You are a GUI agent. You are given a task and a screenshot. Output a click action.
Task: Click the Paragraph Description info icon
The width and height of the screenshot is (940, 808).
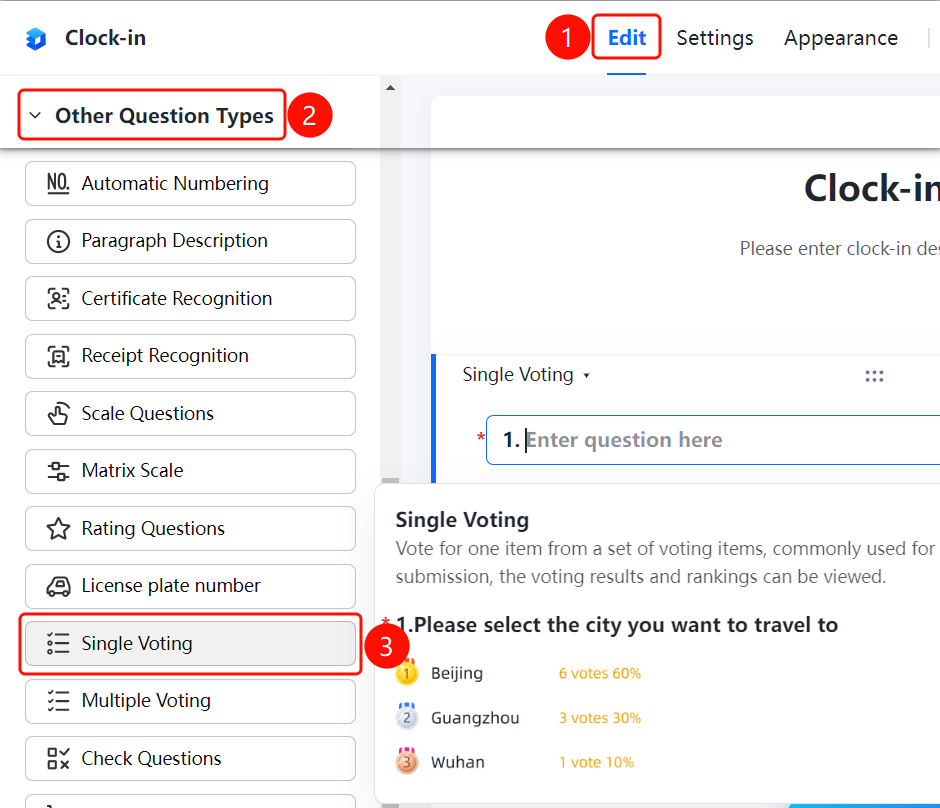pyautogui.click(x=58, y=241)
